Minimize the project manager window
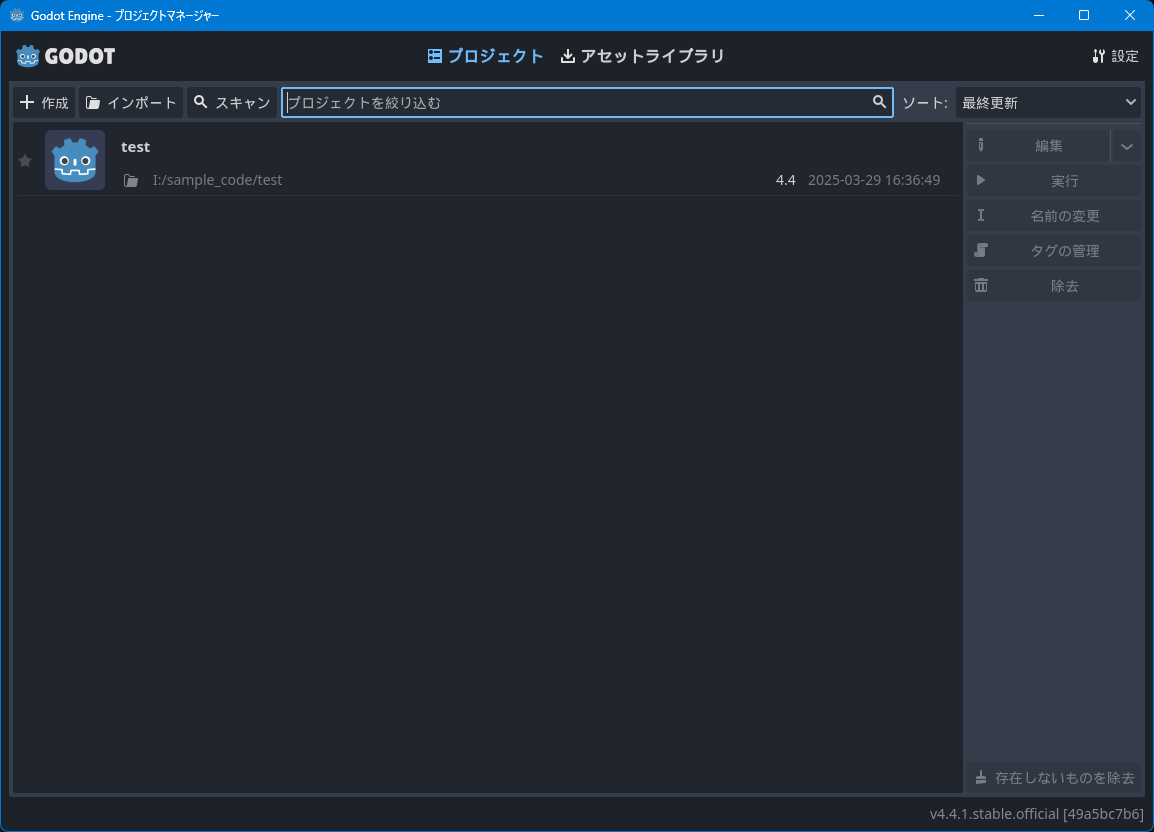Image resolution: width=1154 pixels, height=832 pixels. 1039,15
